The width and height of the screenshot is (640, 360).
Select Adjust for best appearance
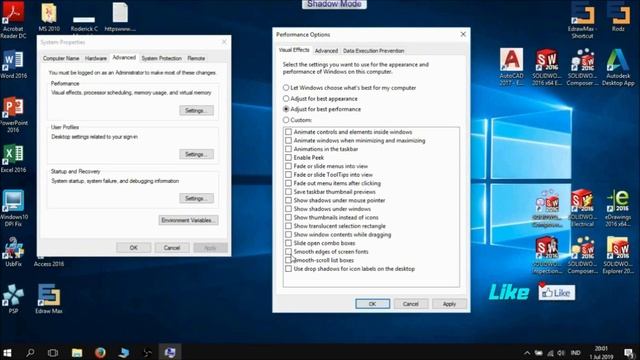(x=320, y=99)
